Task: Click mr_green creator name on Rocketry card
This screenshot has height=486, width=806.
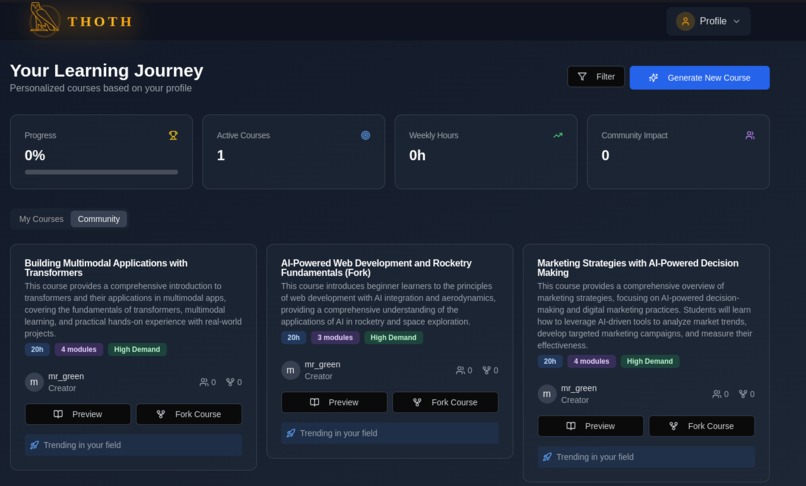Action: click(322, 364)
